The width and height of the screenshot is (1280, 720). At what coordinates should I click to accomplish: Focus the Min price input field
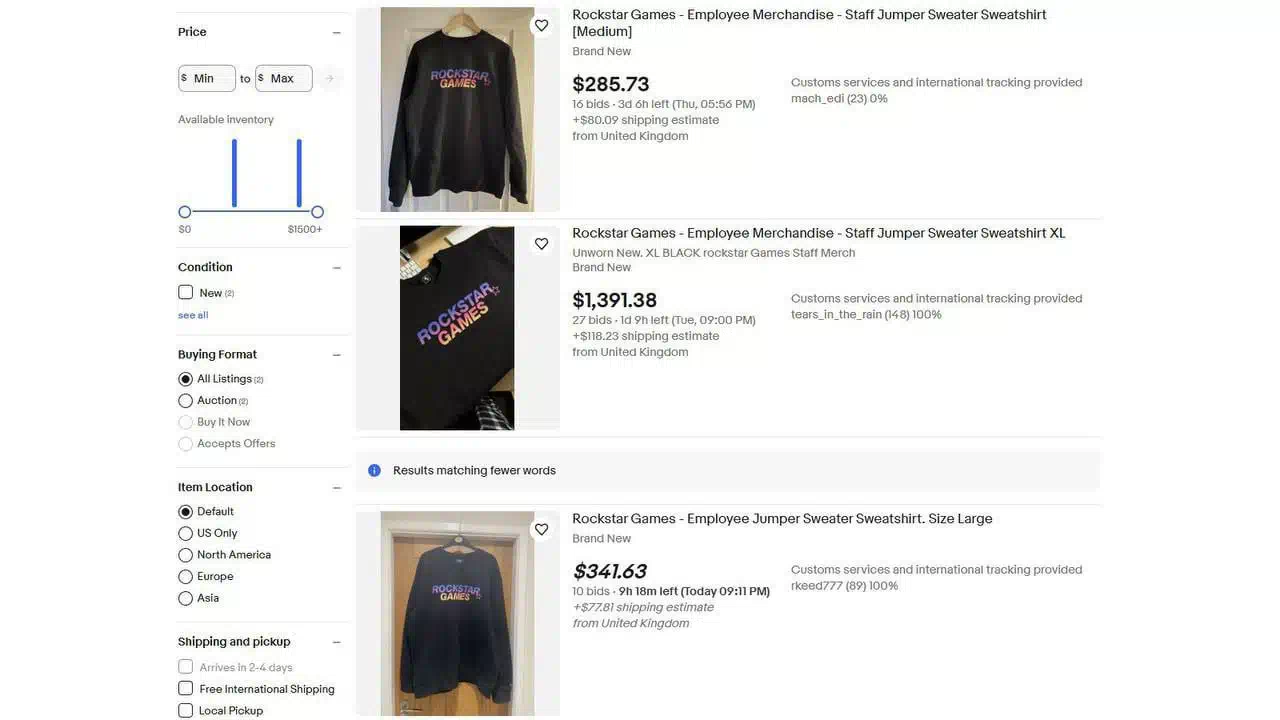tap(207, 78)
